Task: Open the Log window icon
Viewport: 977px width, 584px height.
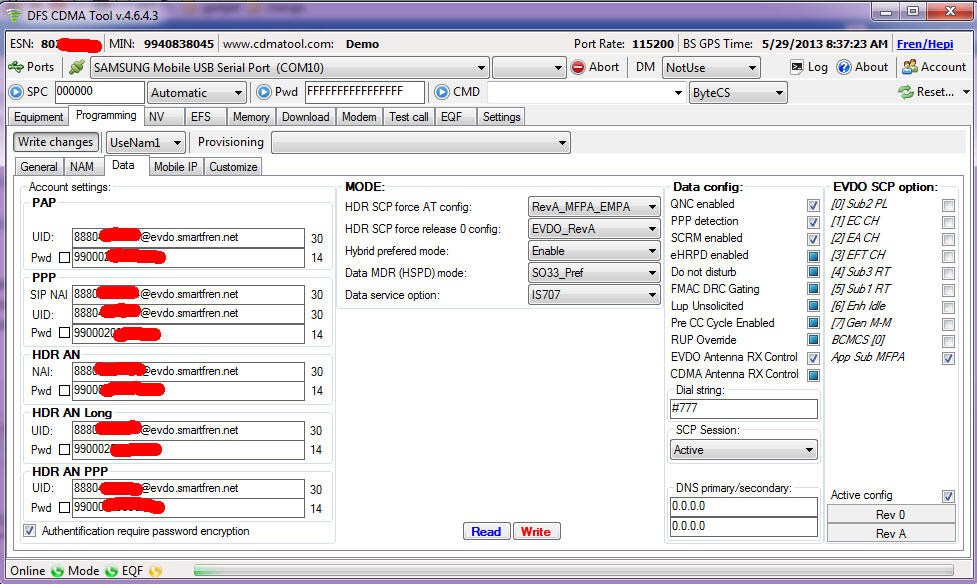Action: 797,67
